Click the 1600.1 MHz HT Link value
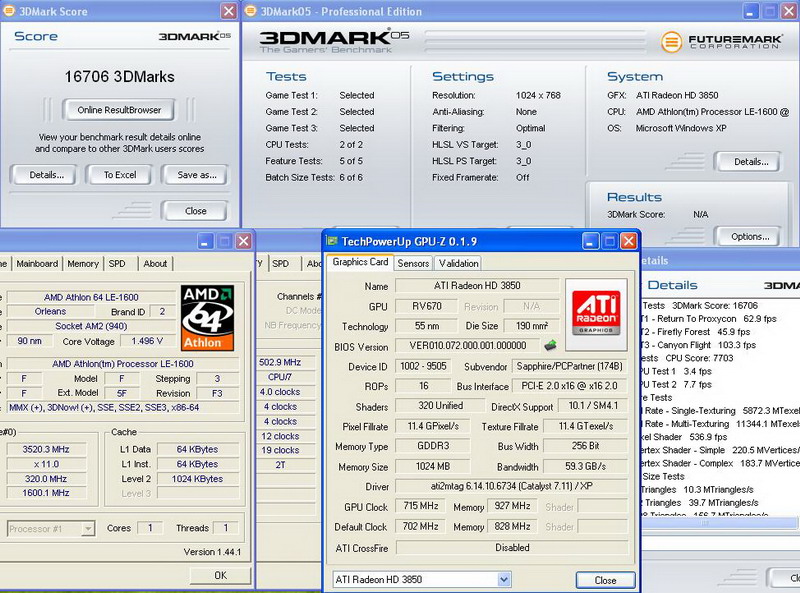 tap(46, 493)
